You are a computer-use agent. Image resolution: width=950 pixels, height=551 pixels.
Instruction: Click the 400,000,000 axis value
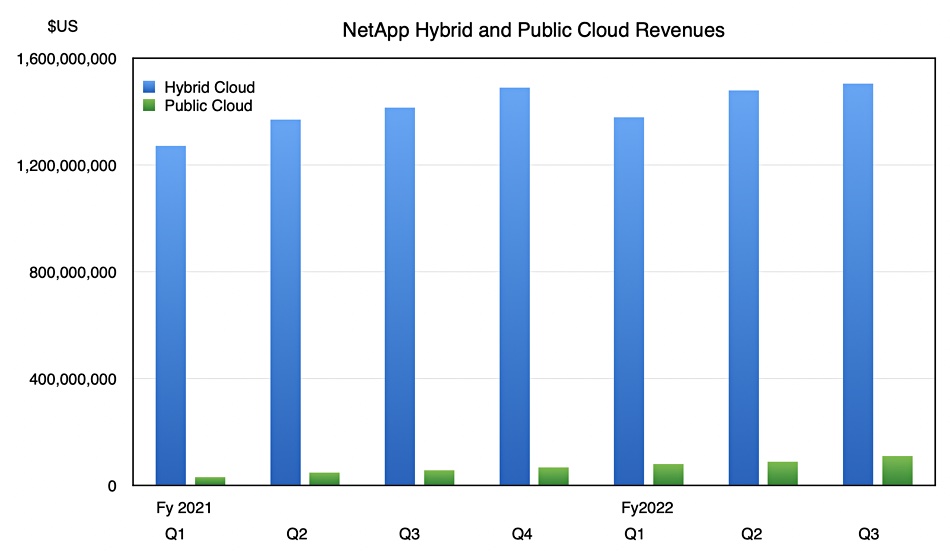tap(73, 379)
